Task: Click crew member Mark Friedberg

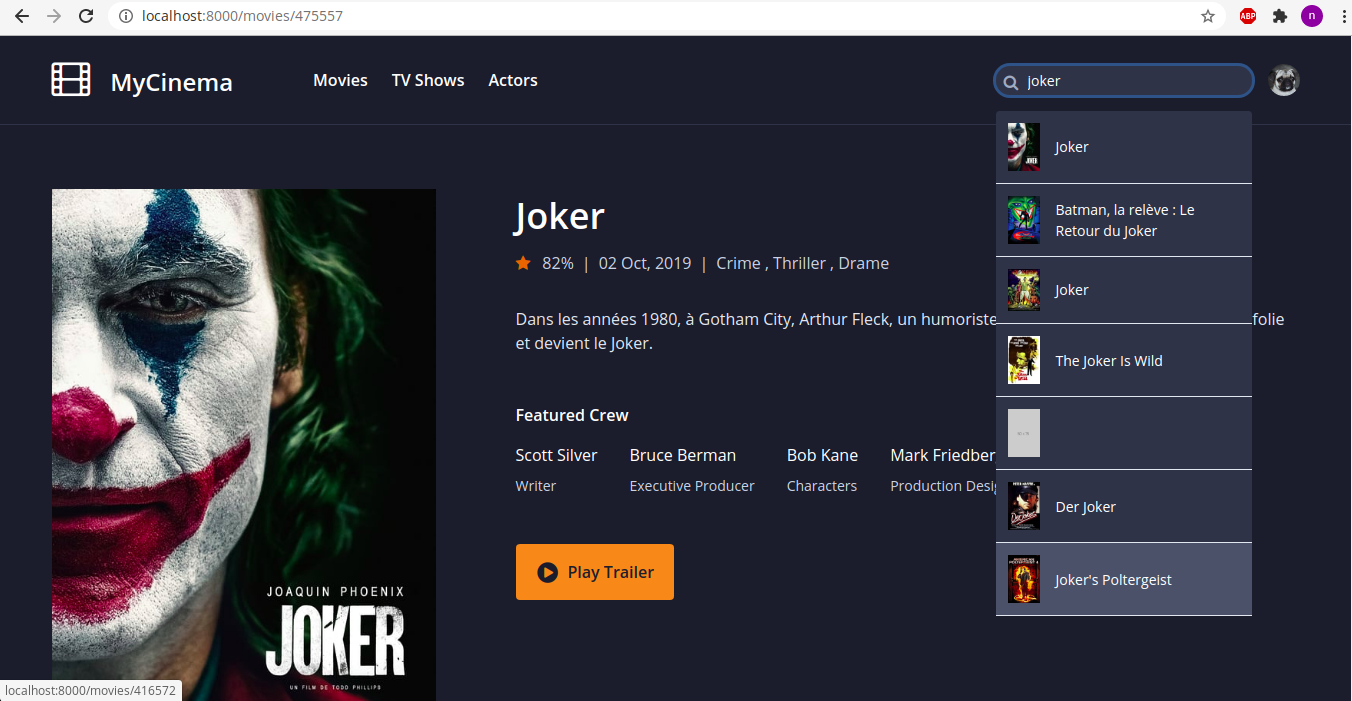Action: click(943, 455)
